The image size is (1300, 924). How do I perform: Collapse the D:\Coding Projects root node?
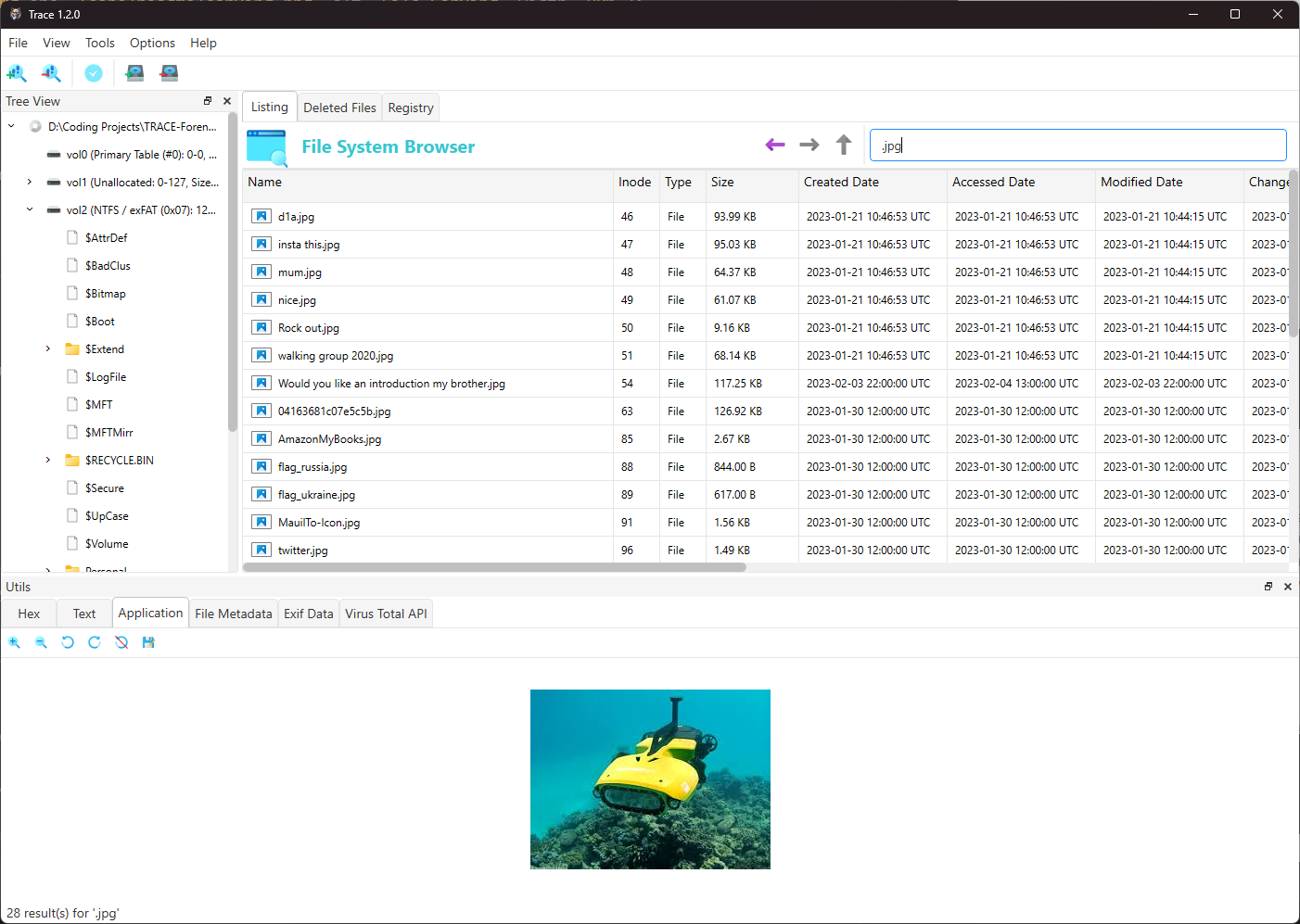click(x=11, y=127)
